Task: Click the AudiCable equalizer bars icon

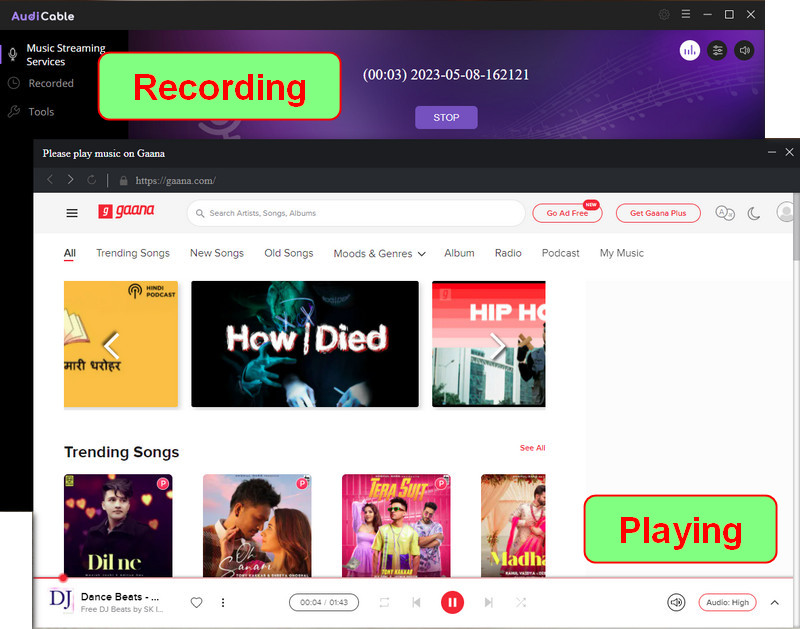Action: click(689, 51)
